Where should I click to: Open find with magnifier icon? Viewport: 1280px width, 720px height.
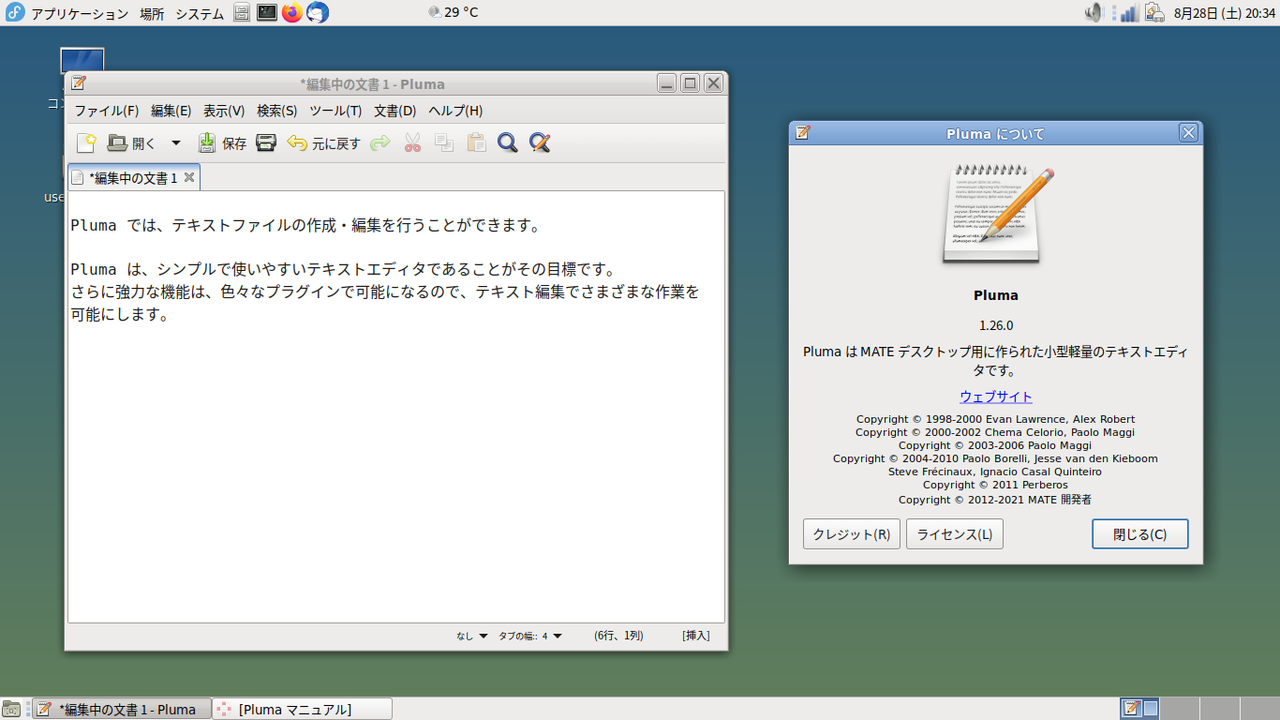(x=508, y=143)
